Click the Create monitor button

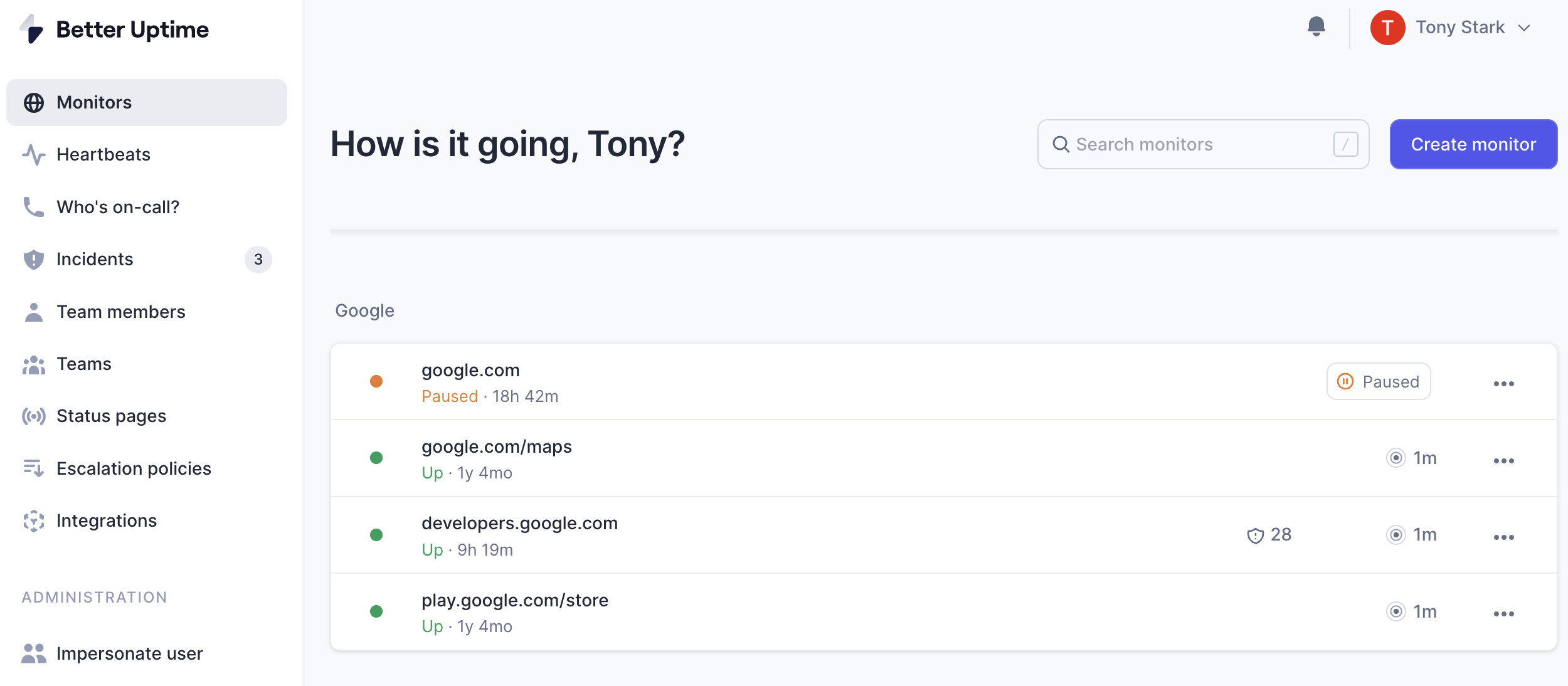[x=1473, y=144]
